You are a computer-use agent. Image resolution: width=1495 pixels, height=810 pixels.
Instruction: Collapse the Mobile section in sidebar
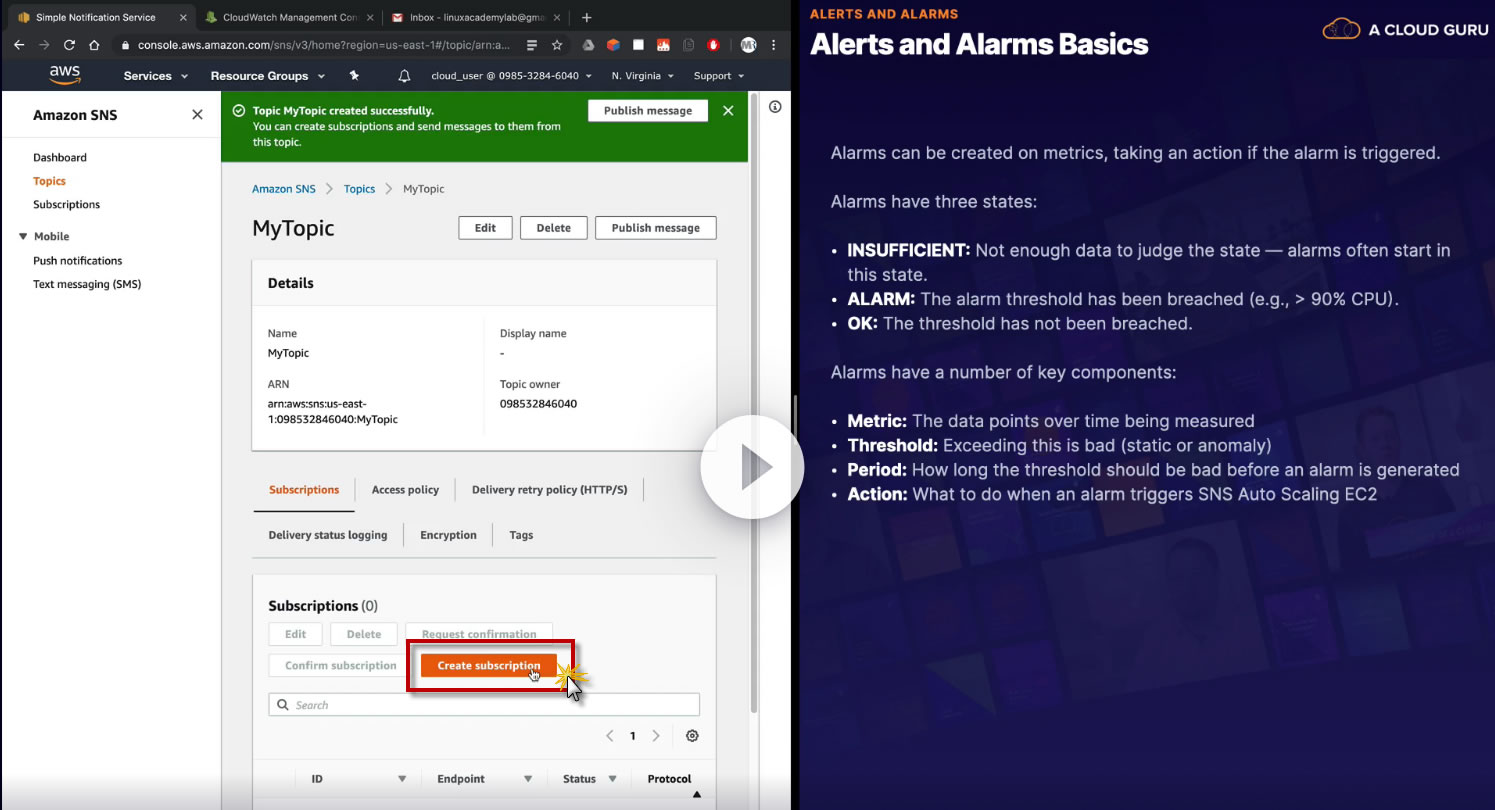pos(24,236)
